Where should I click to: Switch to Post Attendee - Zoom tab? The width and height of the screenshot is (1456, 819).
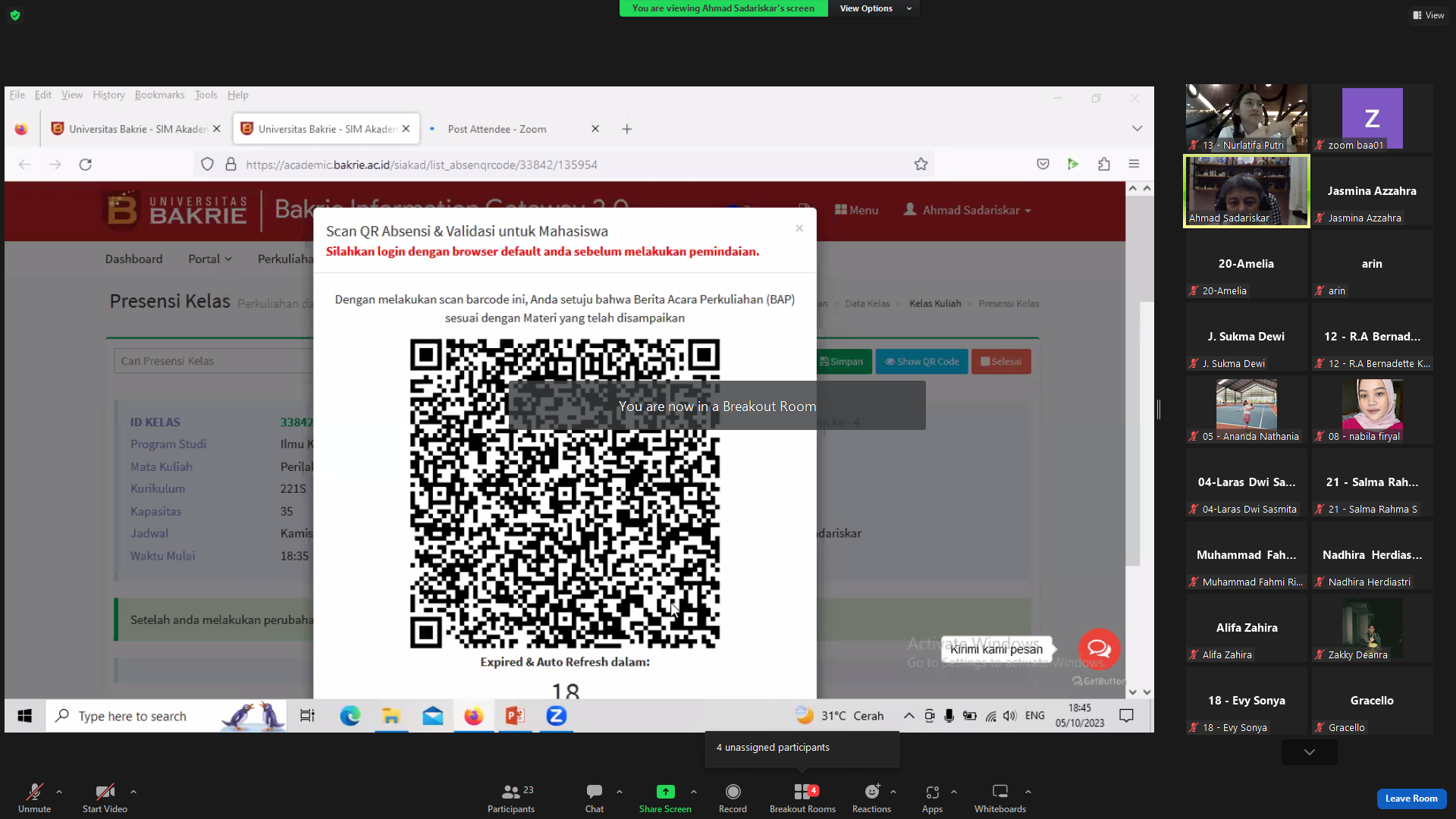tap(516, 129)
